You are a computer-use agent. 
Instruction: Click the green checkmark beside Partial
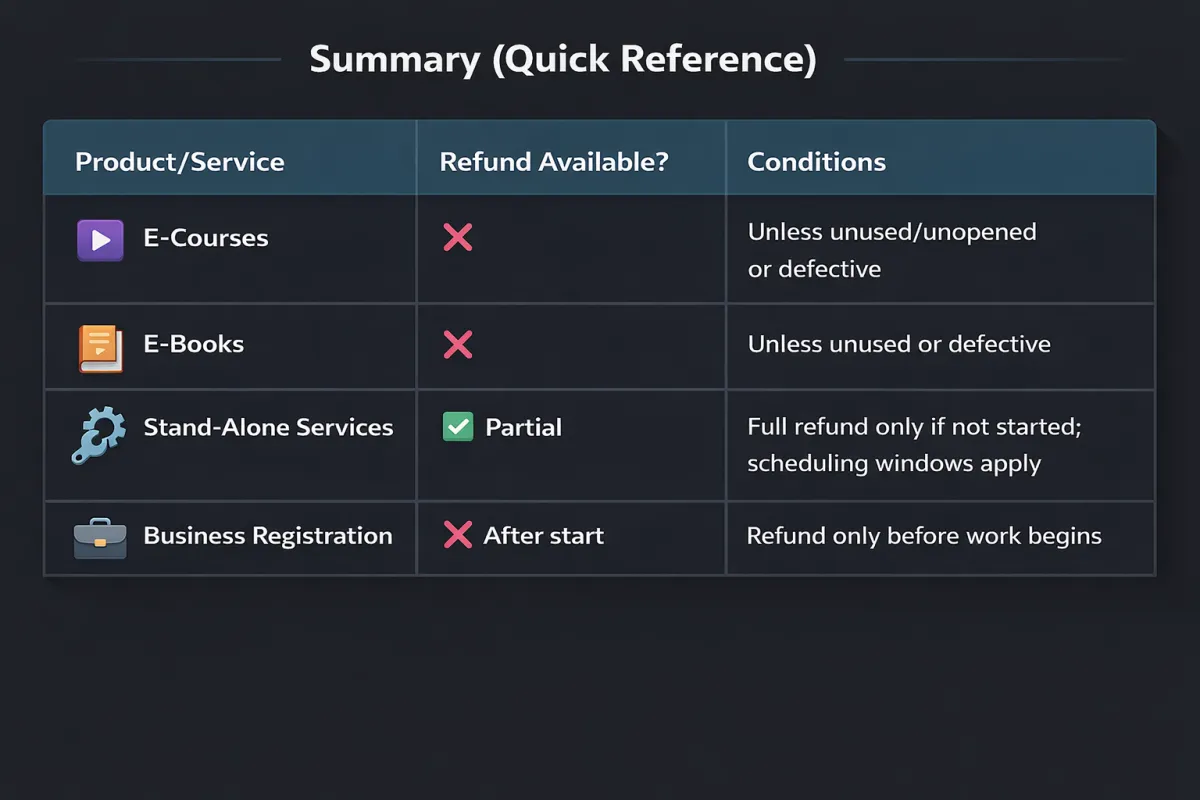(x=457, y=428)
